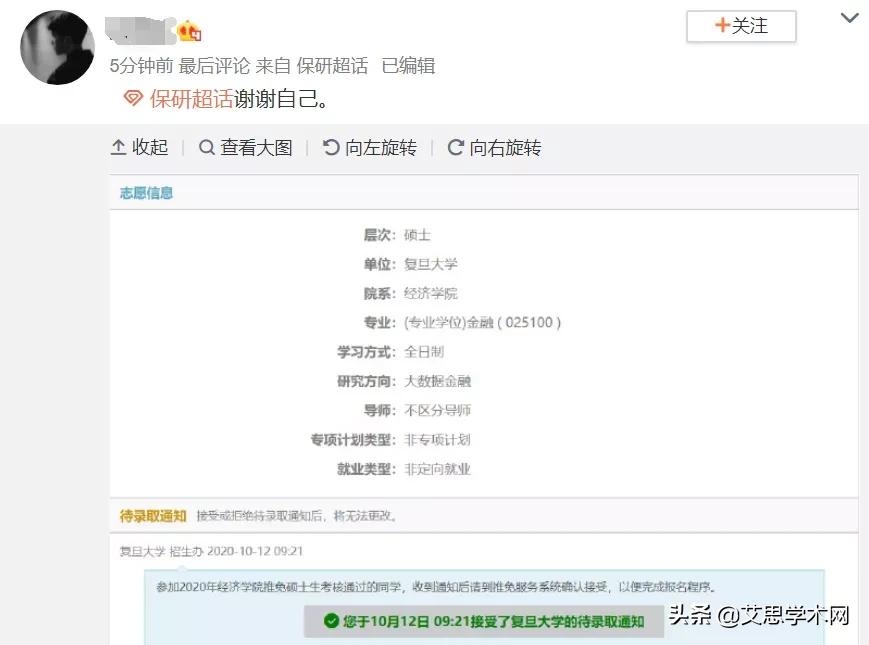869x645 pixels.
Task: Rotate the image right with 向右旋转 icon
Action: 458,147
